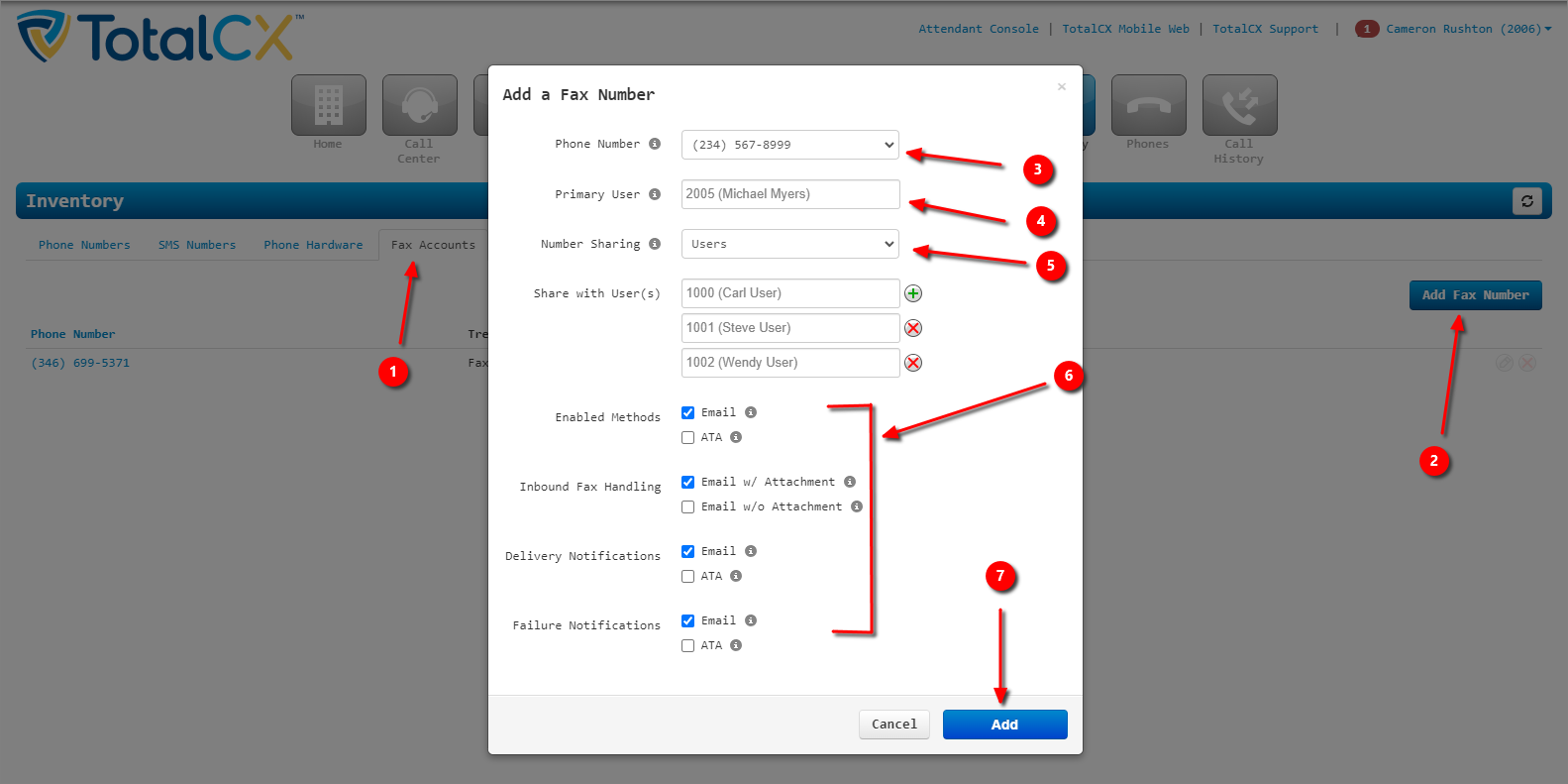Click green plus icon to add shared user
This screenshot has width=1568, height=784.
pos(913,293)
